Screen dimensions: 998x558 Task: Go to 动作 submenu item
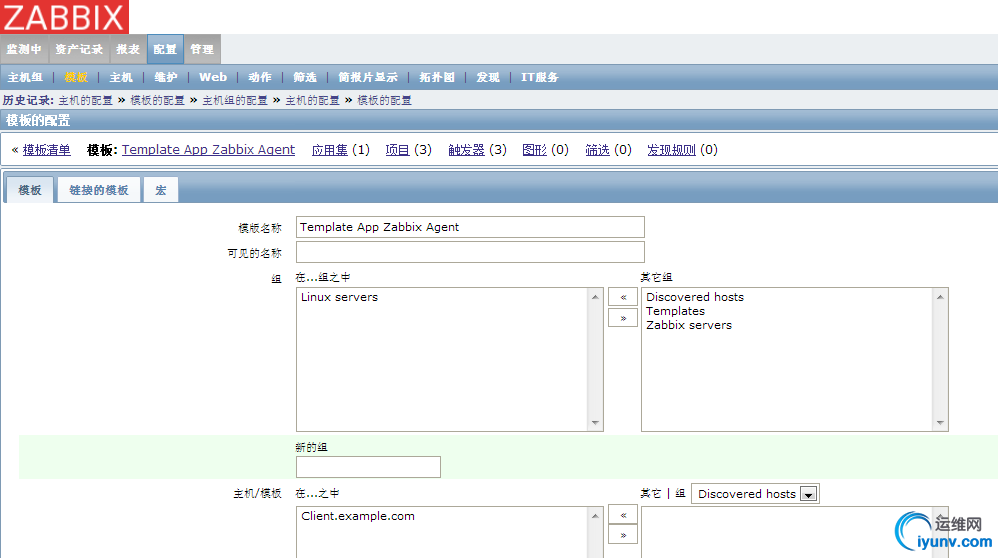click(x=260, y=77)
